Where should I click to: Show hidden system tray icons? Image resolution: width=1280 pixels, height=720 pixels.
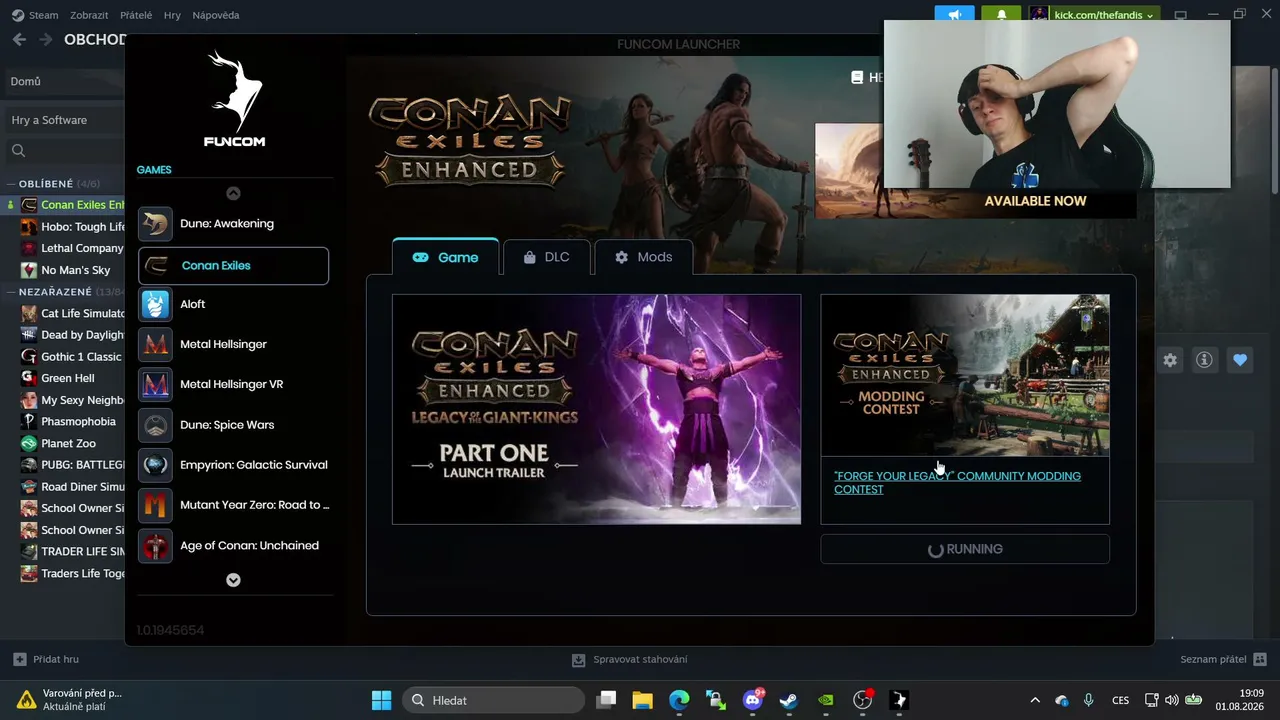pos(1035,700)
